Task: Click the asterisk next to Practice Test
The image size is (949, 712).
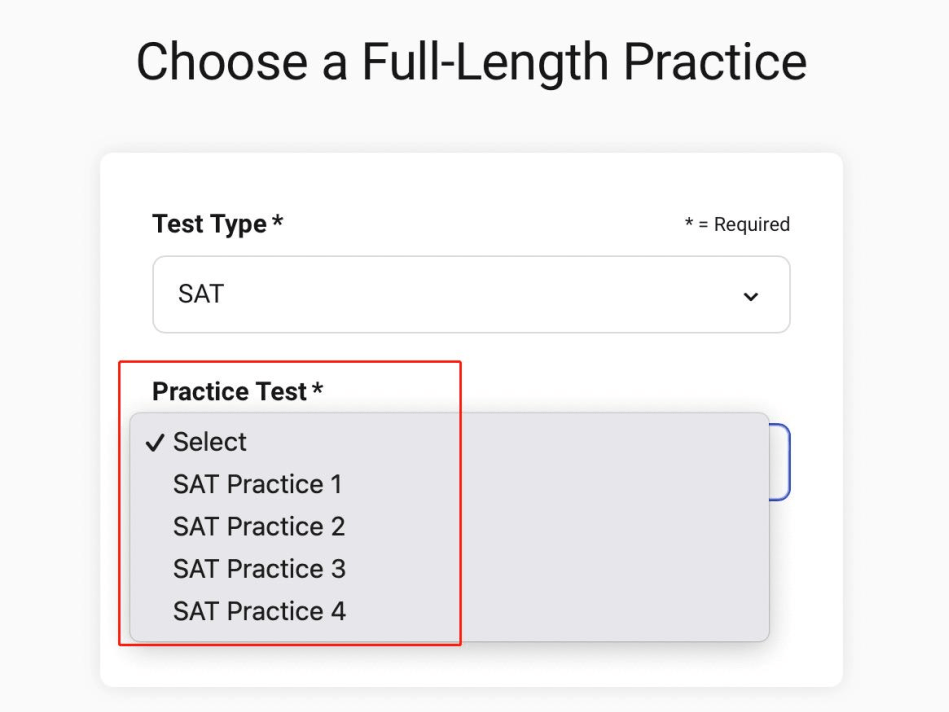Action: click(x=317, y=389)
